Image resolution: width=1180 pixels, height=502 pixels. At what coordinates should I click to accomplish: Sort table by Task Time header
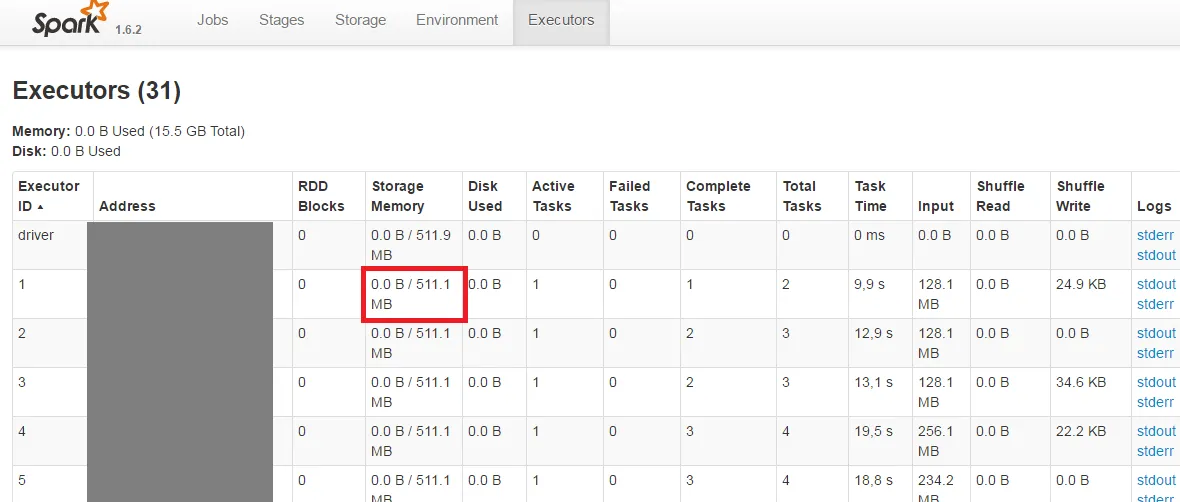click(871, 196)
